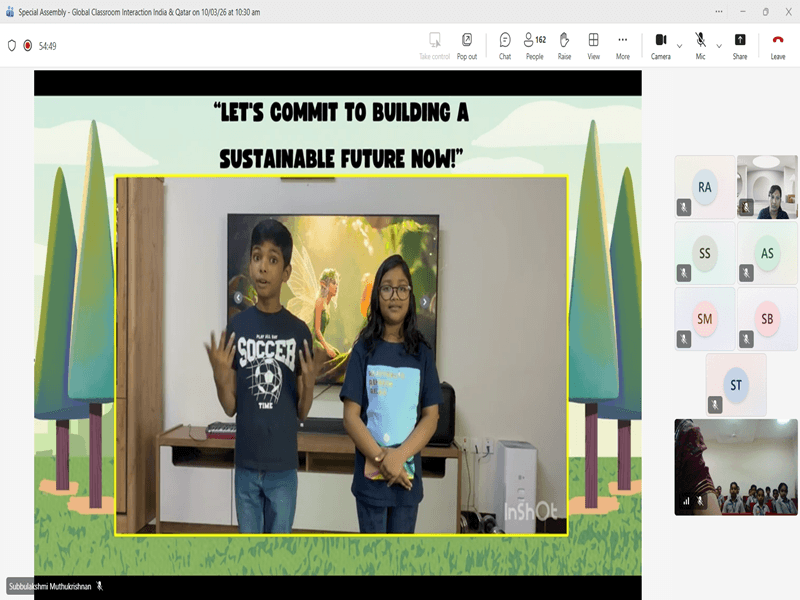Pop out the shared content

[466, 44]
